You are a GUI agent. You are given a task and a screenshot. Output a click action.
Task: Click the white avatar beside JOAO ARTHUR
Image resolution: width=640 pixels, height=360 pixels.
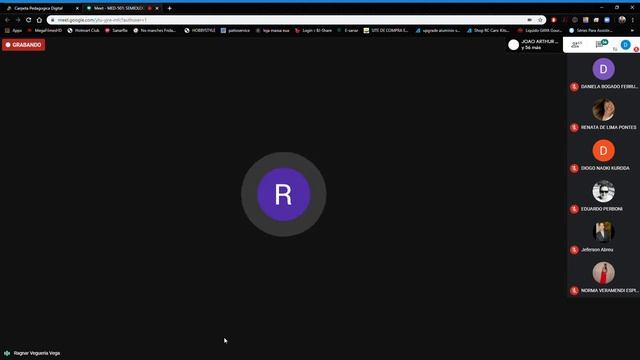tap(513, 45)
